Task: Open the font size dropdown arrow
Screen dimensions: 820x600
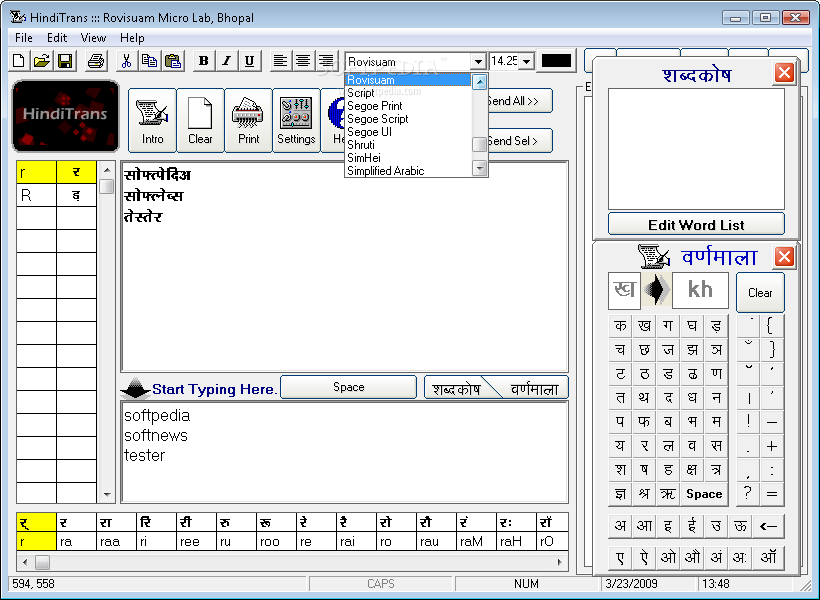Action: [527, 62]
